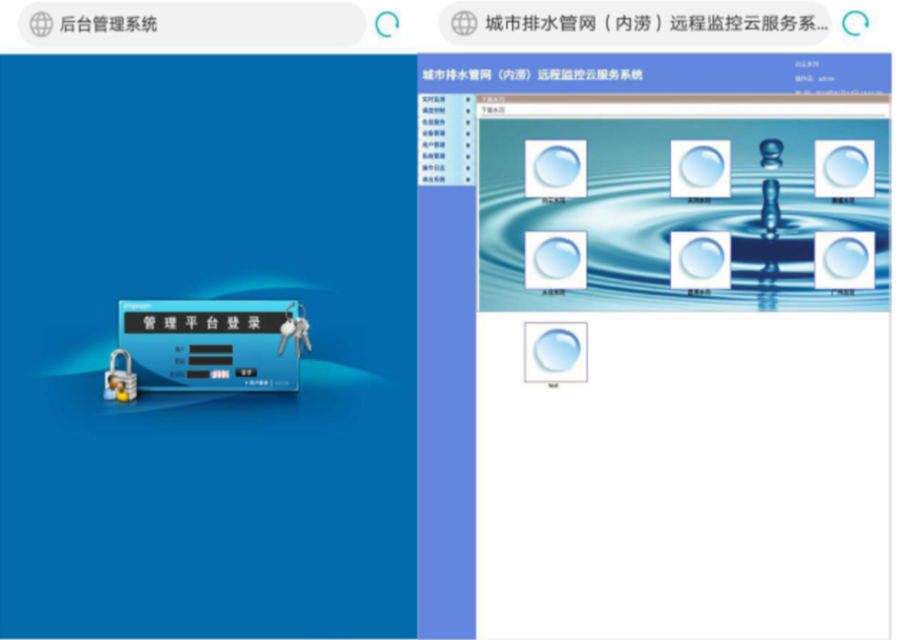
Task: Open the 用户管理 sidebar menu item
Action: [434, 145]
